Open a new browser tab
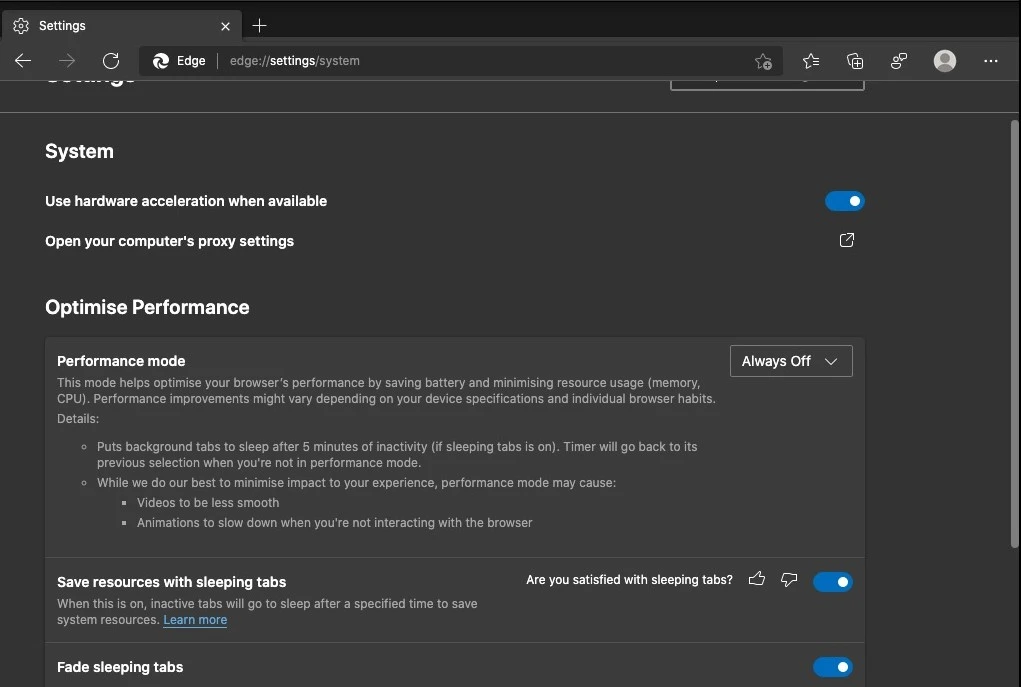Image resolution: width=1021 pixels, height=687 pixels. click(x=260, y=25)
